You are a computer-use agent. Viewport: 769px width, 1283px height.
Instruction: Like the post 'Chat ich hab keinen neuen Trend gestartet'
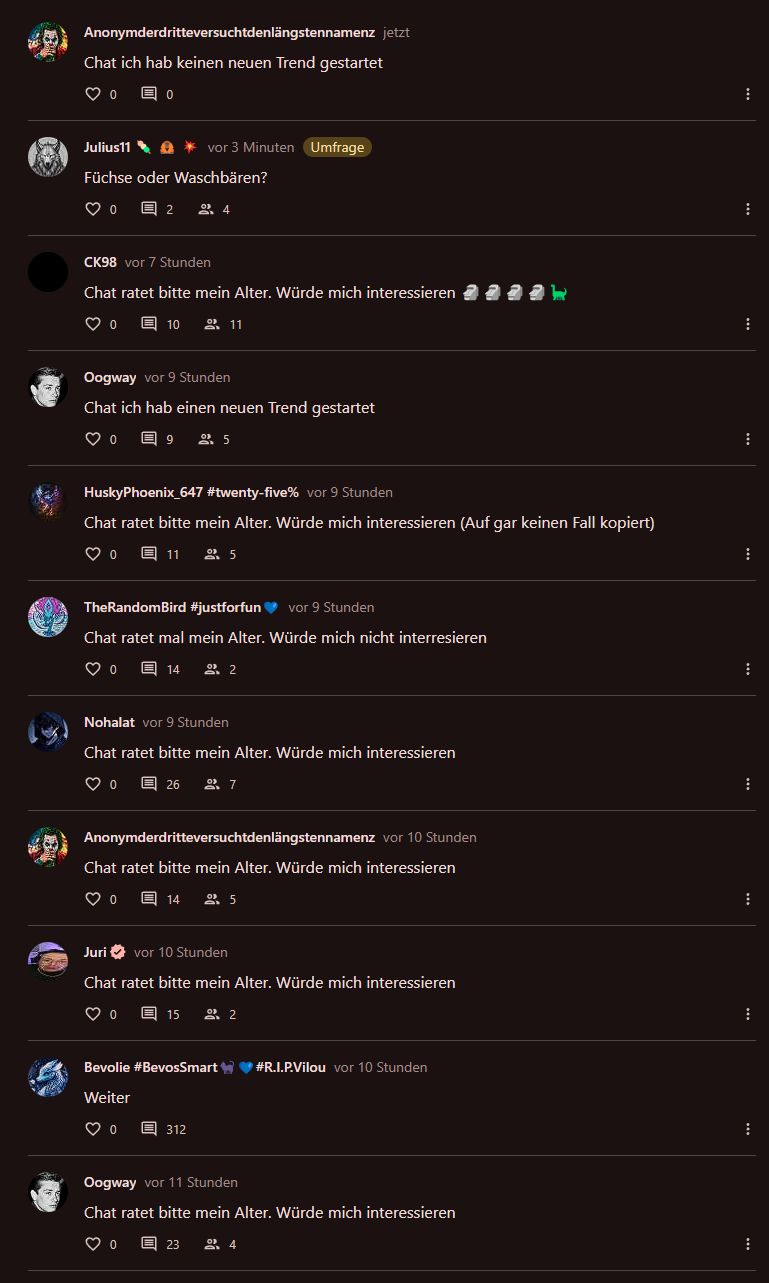point(93,94)
